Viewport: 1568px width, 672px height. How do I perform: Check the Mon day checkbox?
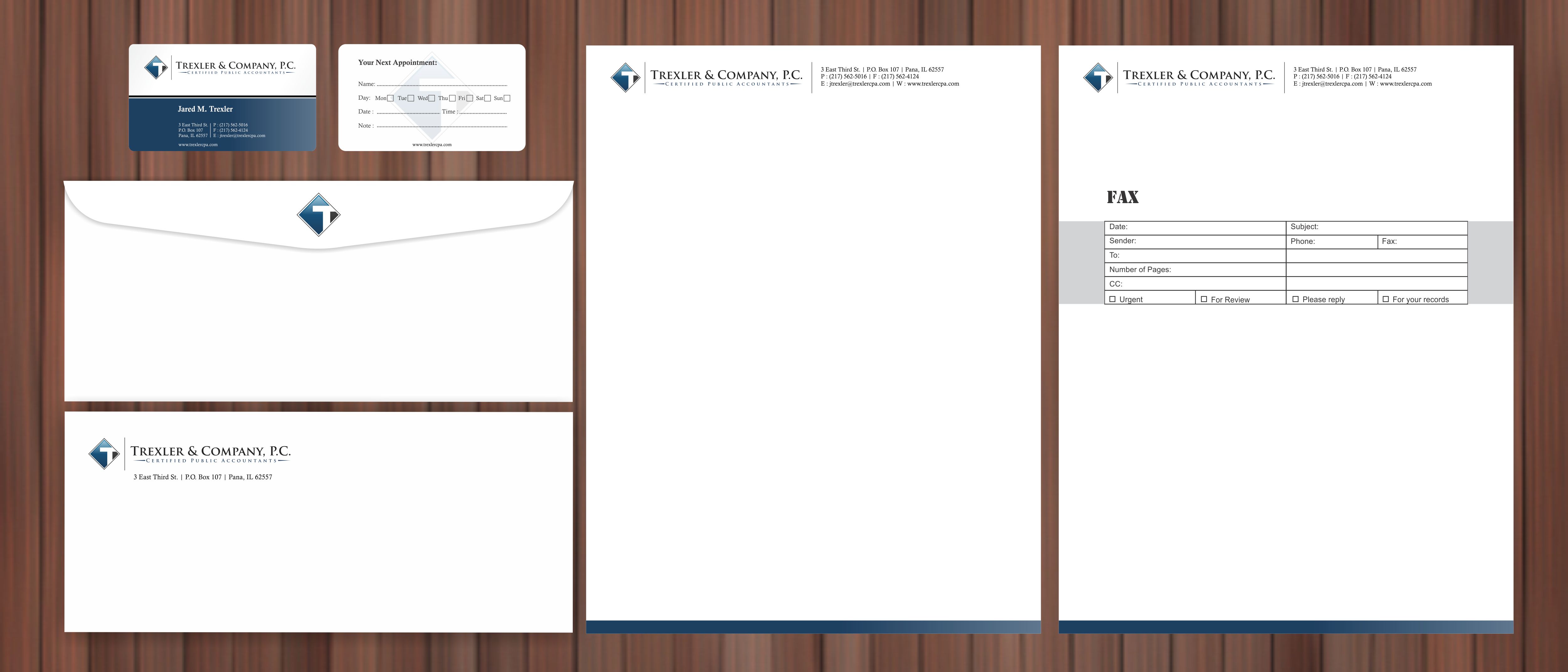point(390,98)
